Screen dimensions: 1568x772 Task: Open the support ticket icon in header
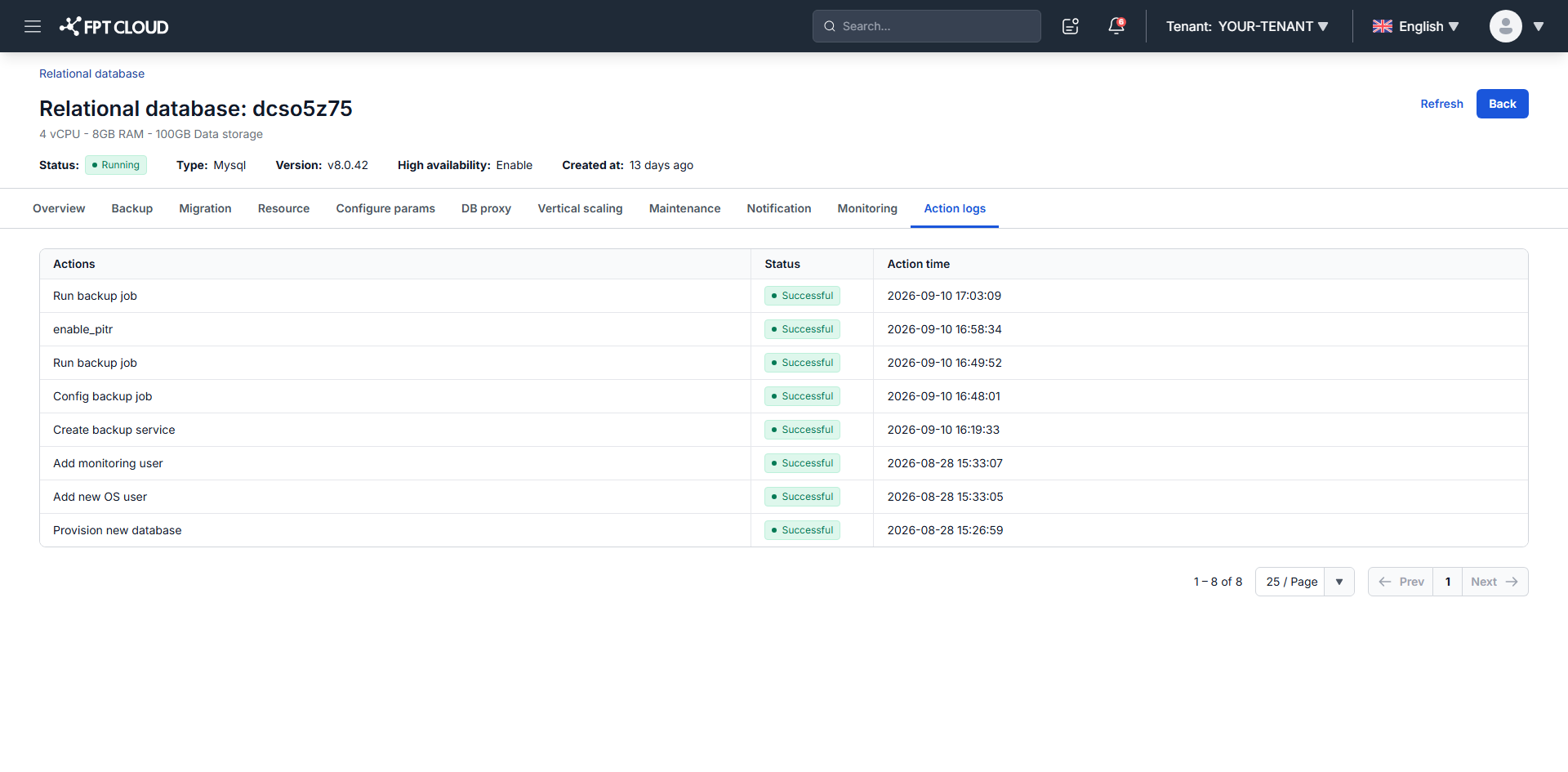click(x=1071, y=26)
